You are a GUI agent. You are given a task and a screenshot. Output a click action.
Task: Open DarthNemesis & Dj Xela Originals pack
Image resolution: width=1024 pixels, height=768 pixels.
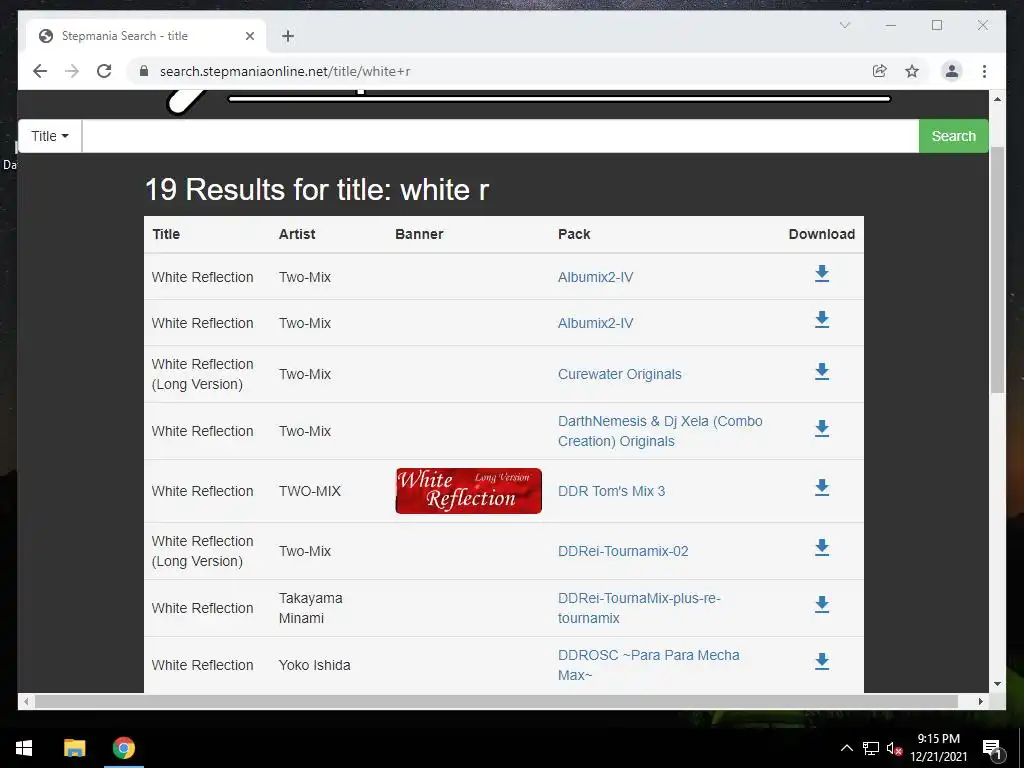(x=660, y=431)
